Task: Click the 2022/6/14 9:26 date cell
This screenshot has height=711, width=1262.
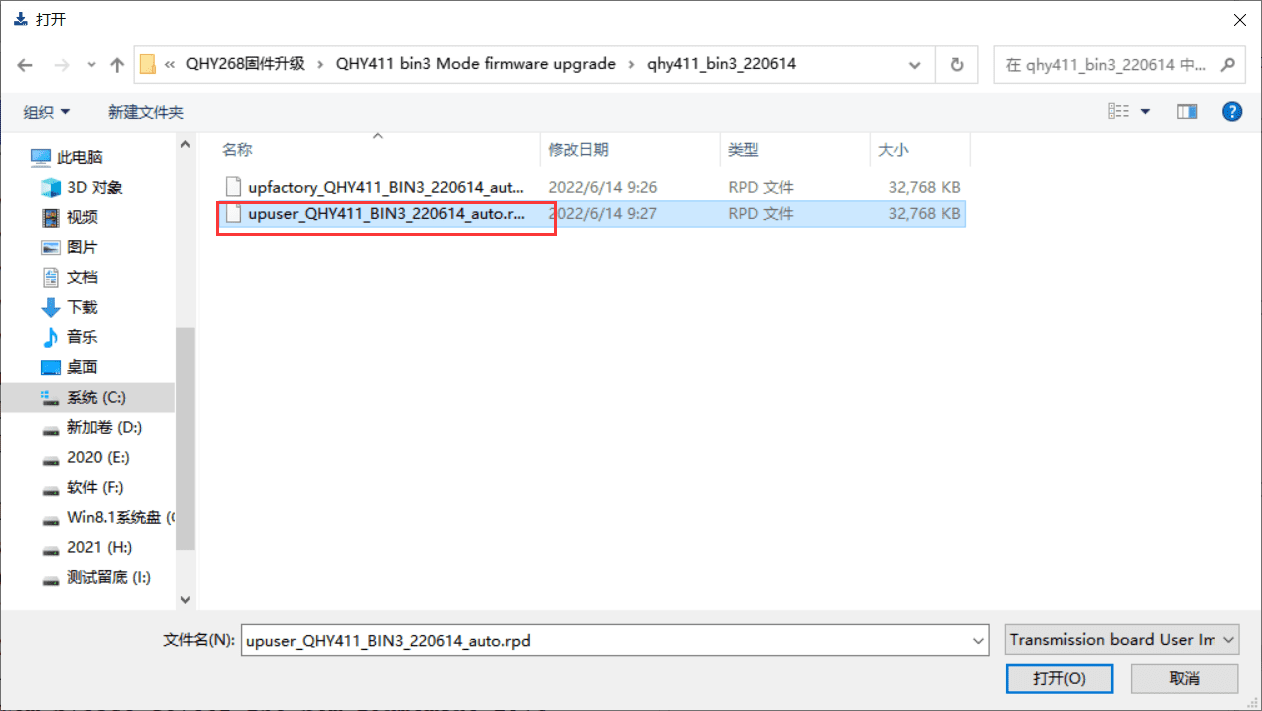Action: (602, 187)
